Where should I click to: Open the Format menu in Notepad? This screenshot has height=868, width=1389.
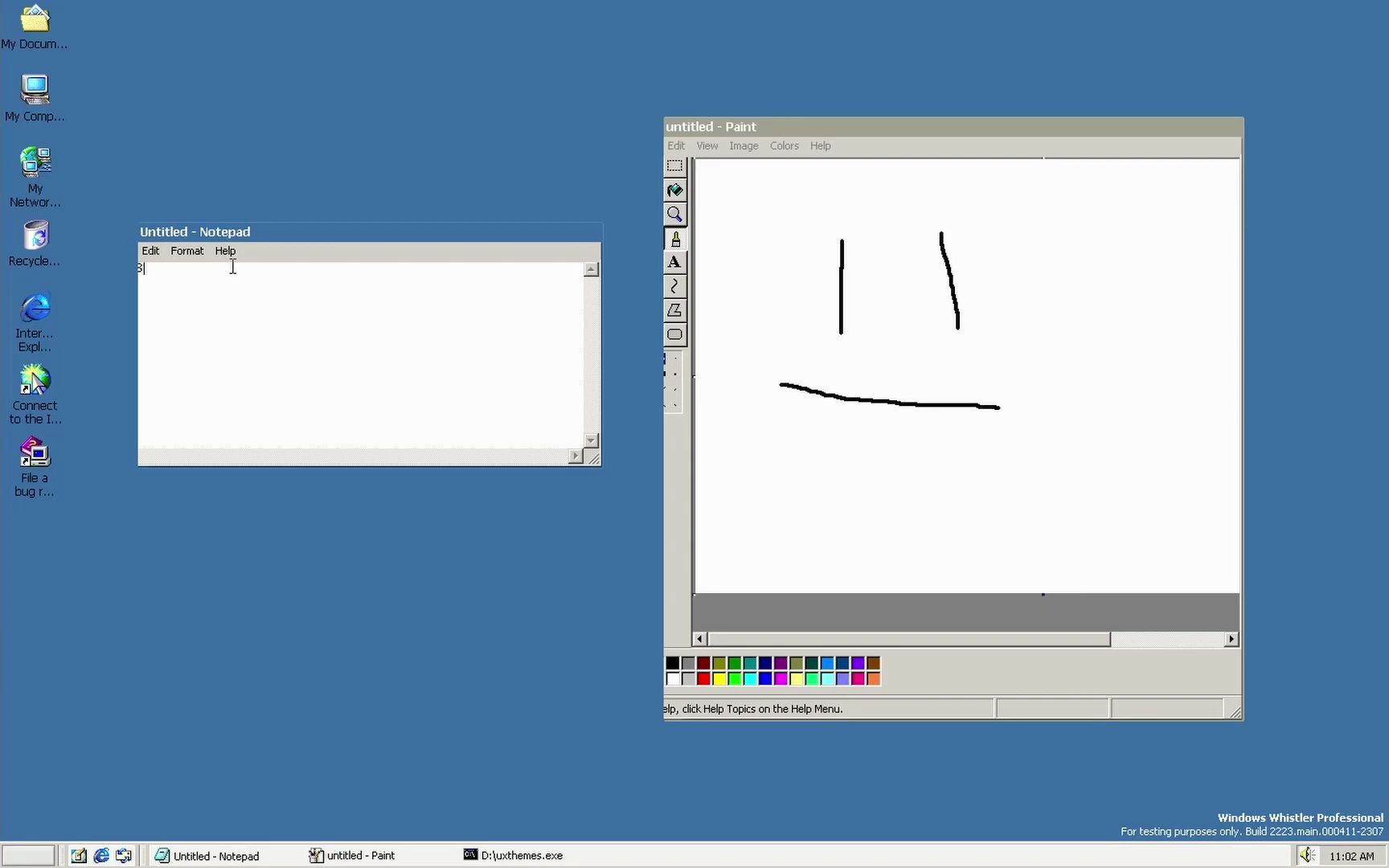[x=186, y=251]
